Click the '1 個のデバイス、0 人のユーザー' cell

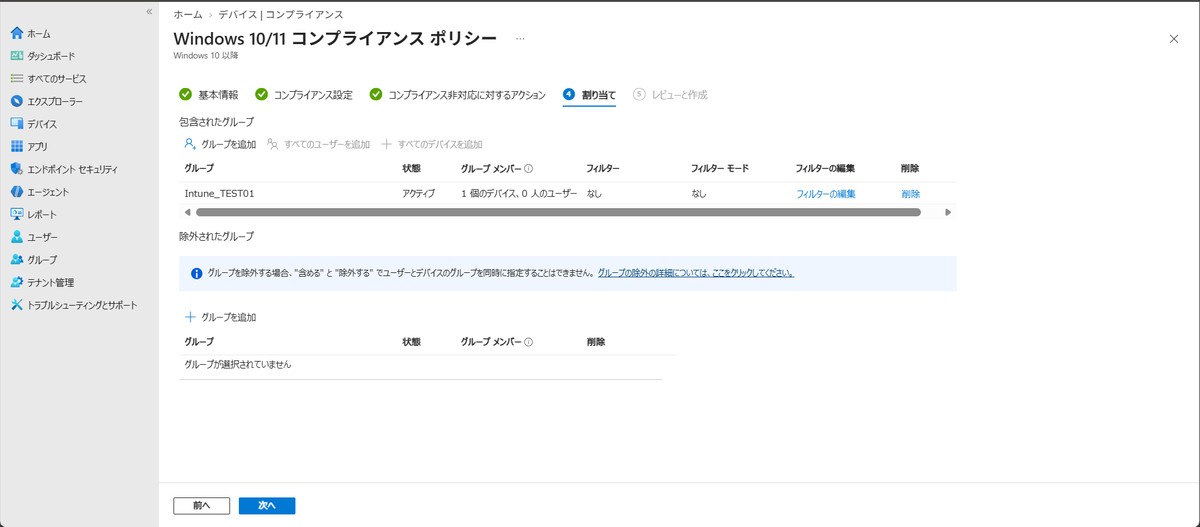point(520,194)
